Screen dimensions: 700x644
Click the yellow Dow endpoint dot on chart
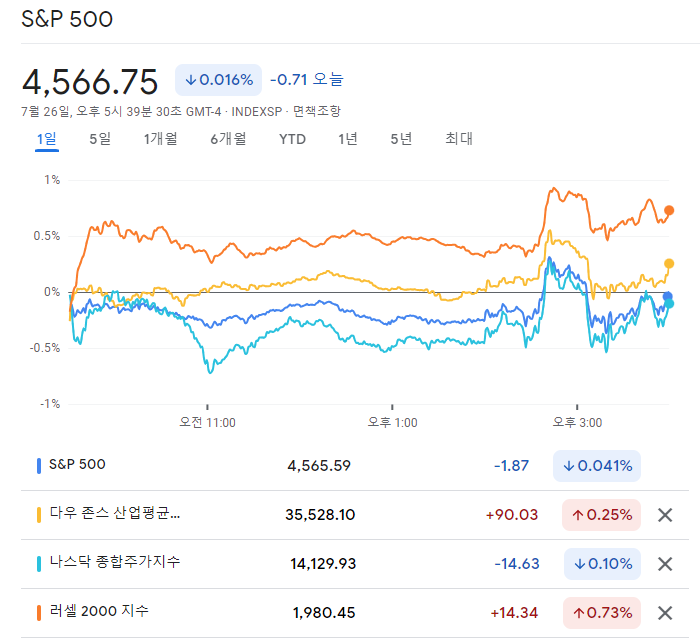669,264
